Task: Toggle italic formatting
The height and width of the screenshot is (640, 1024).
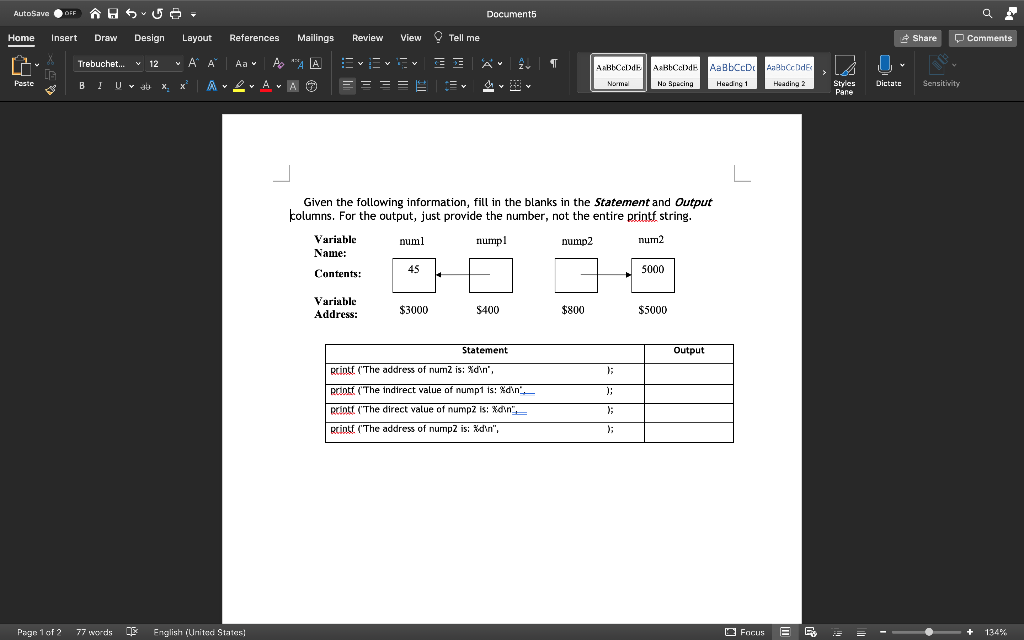Action: (100, 86)
